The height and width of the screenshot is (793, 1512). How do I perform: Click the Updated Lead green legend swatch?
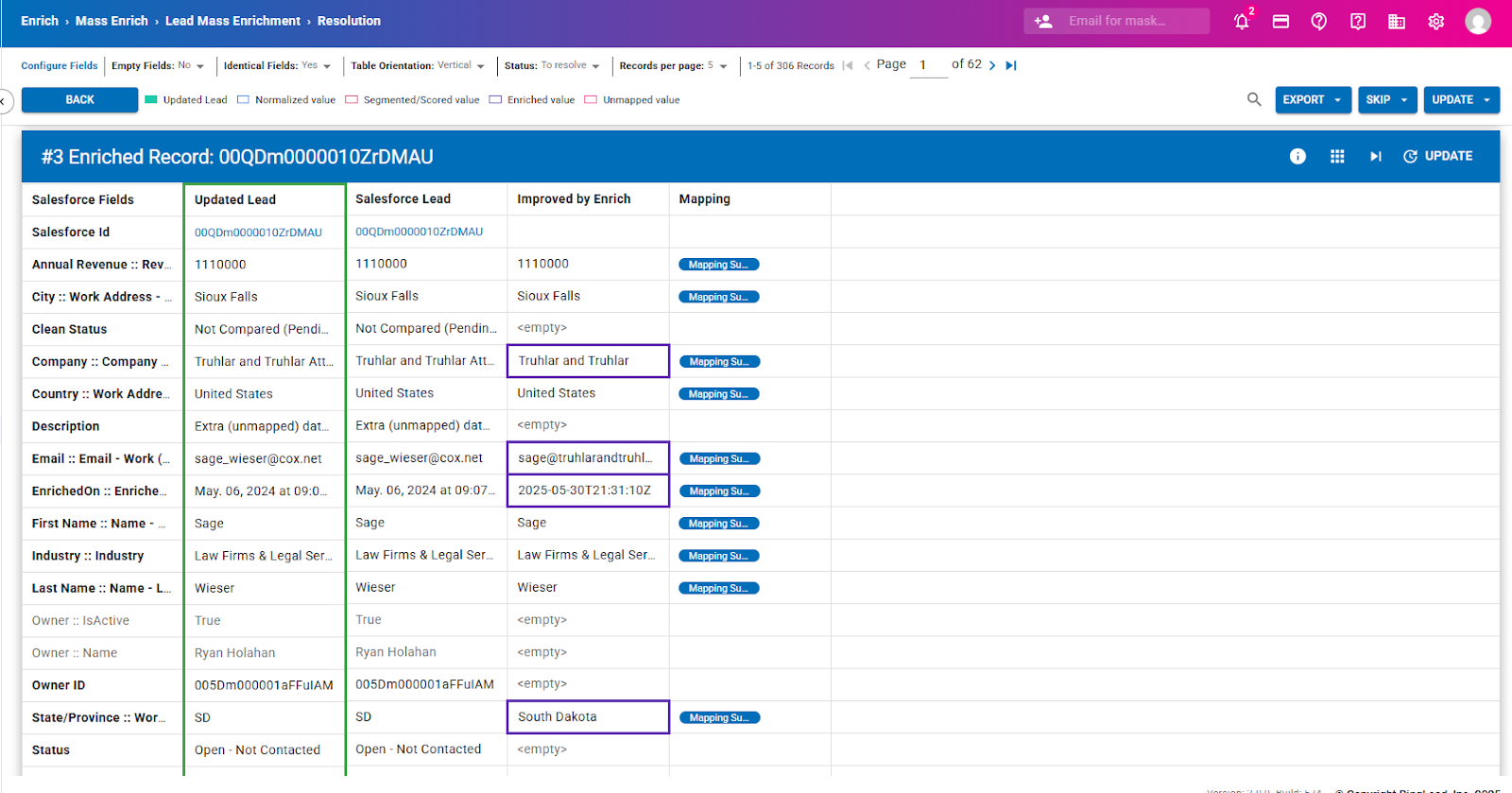pyautogui.click(x=150, y=99)
